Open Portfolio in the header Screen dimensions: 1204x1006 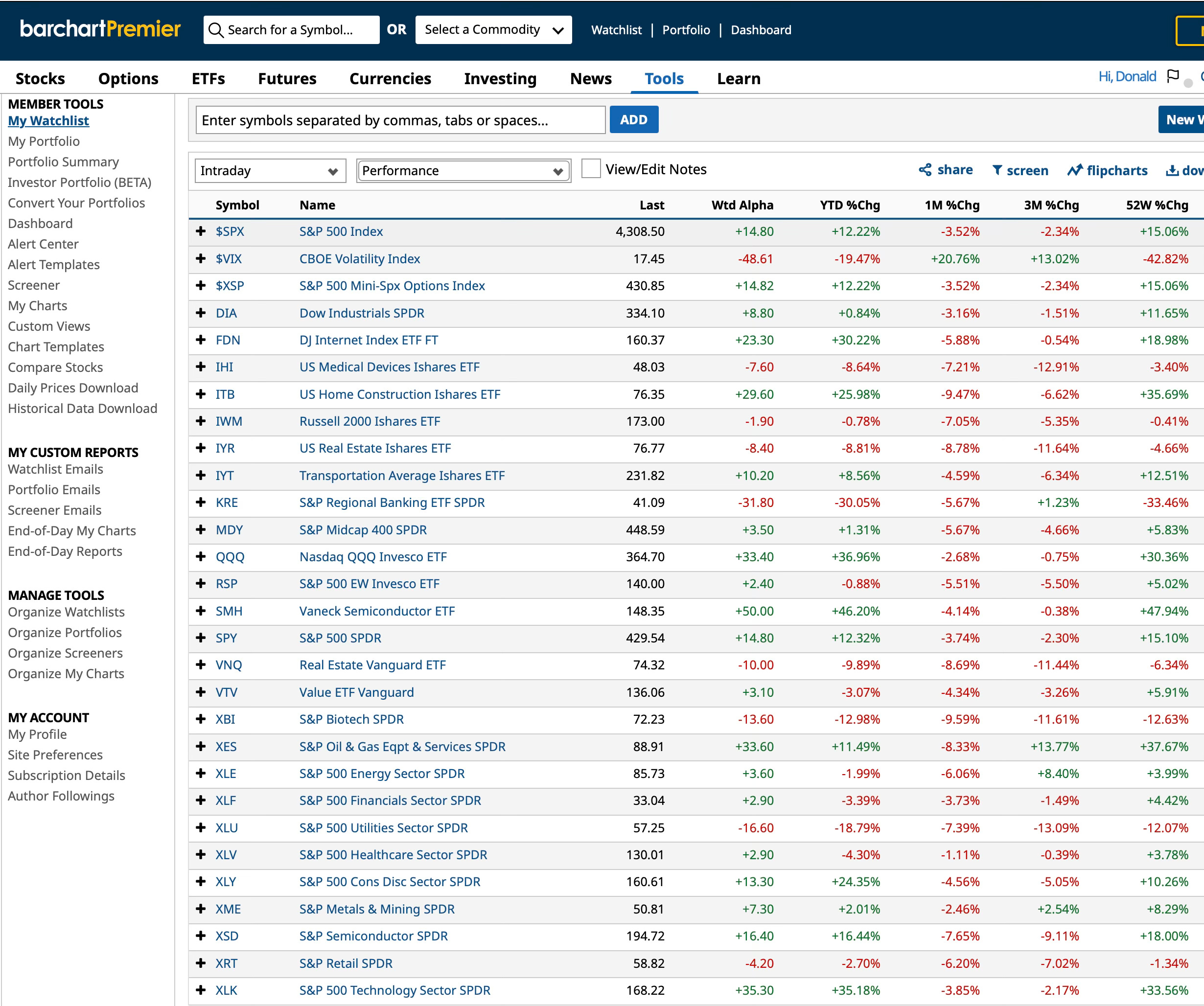(686, 30)
